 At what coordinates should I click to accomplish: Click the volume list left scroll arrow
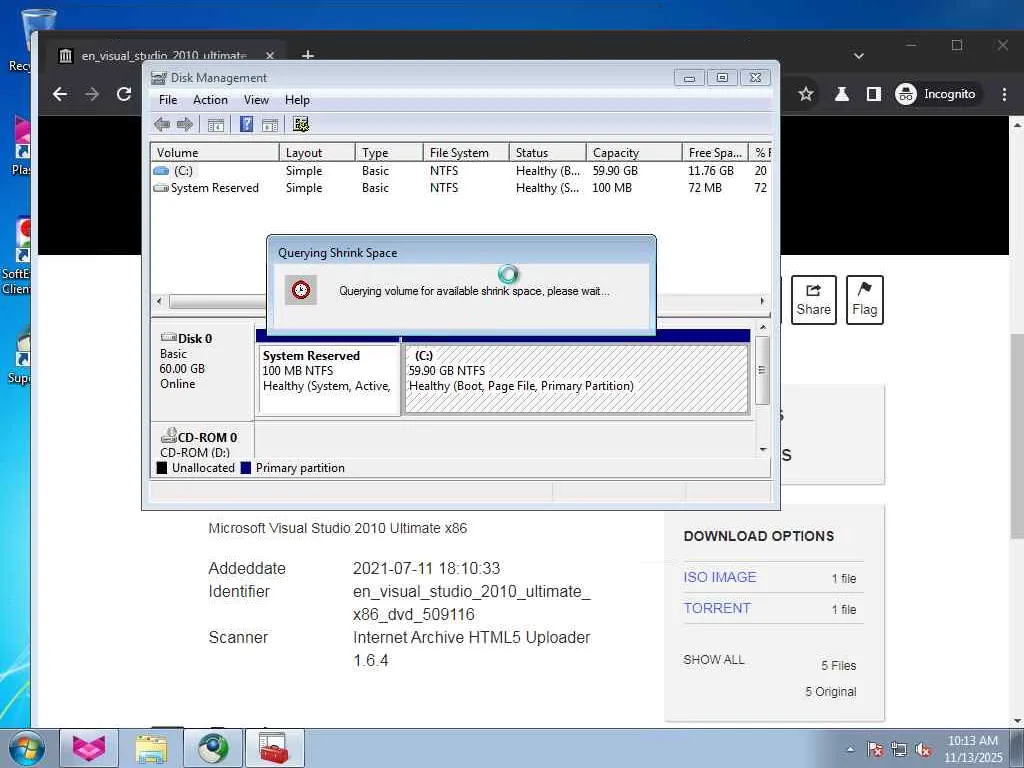pos(159,301)
